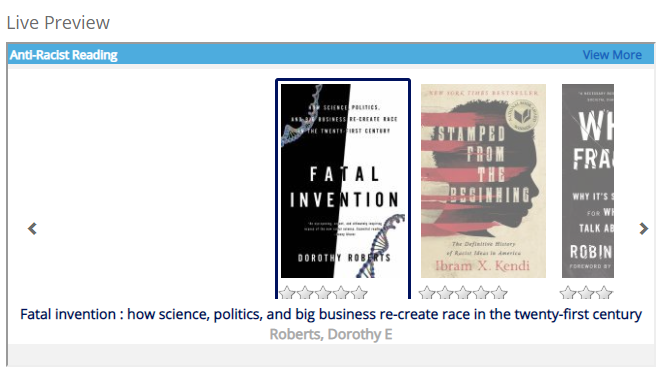Screen dimensions: 662x388
Task: Rate Stamped from the Beginning five stars
Action: click(x=499, y=293)
